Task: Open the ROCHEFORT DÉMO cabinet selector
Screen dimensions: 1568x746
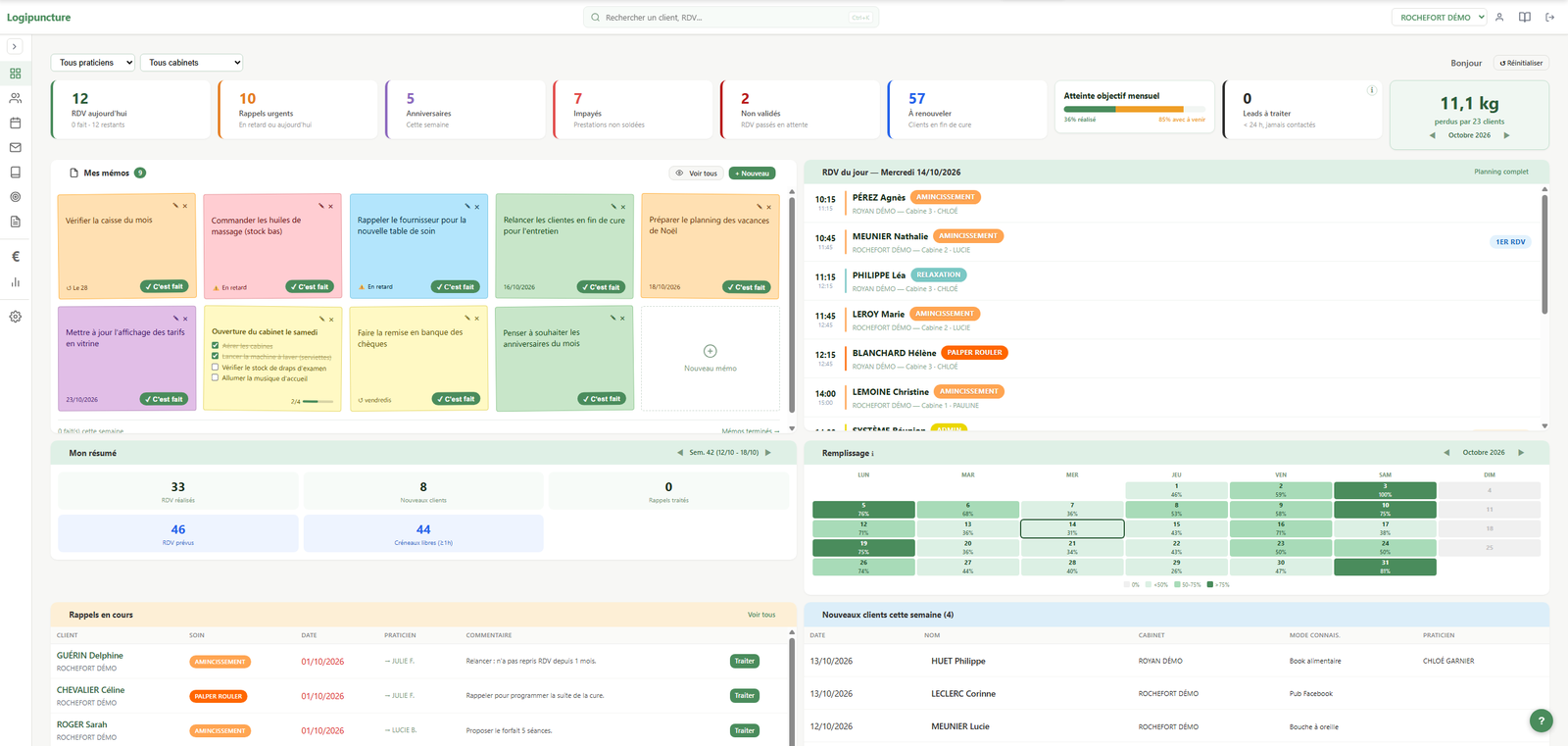Action: click(x=1440, y=17)
